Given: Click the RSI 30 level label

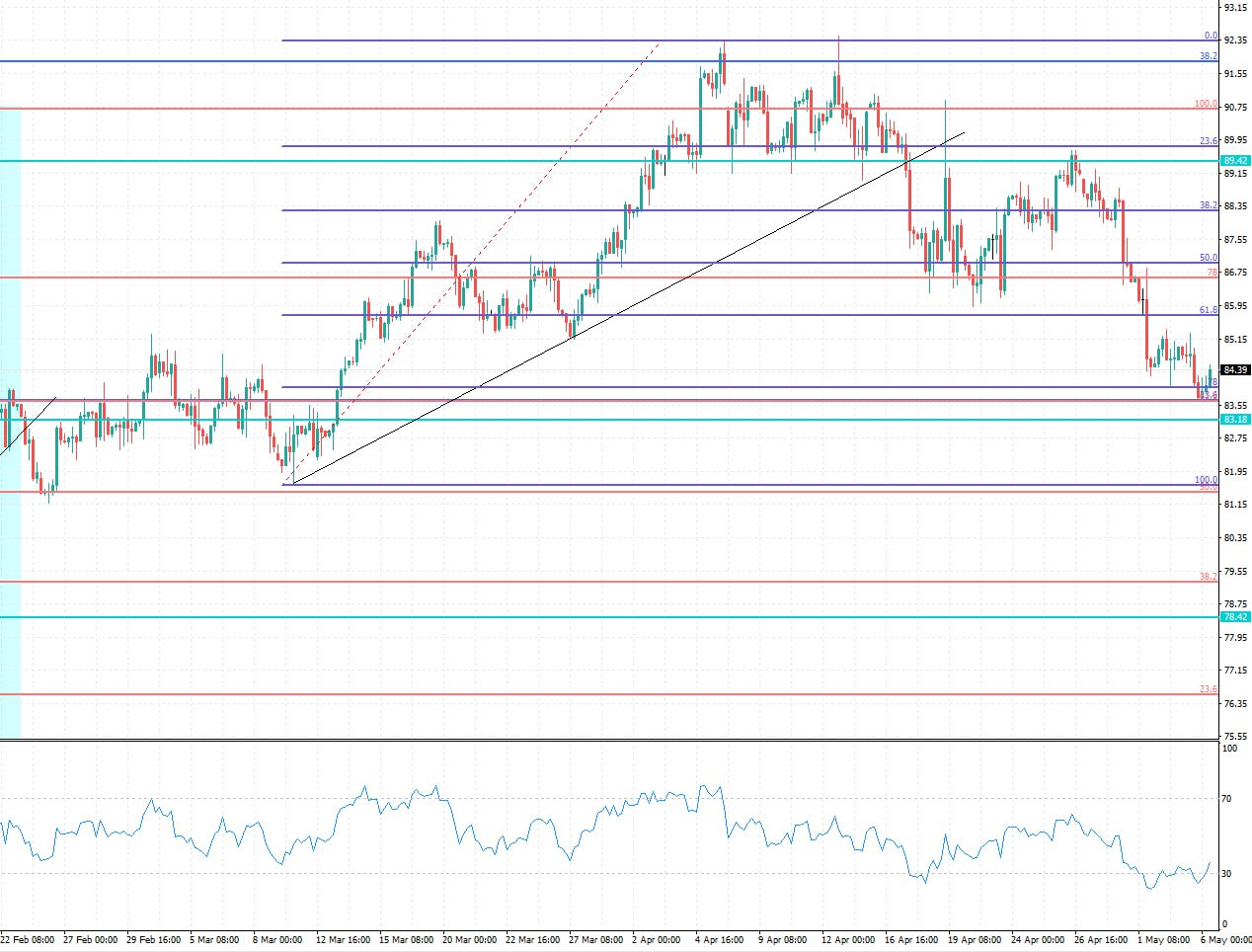Looking at the screenshot, I should coord(1227,873).
